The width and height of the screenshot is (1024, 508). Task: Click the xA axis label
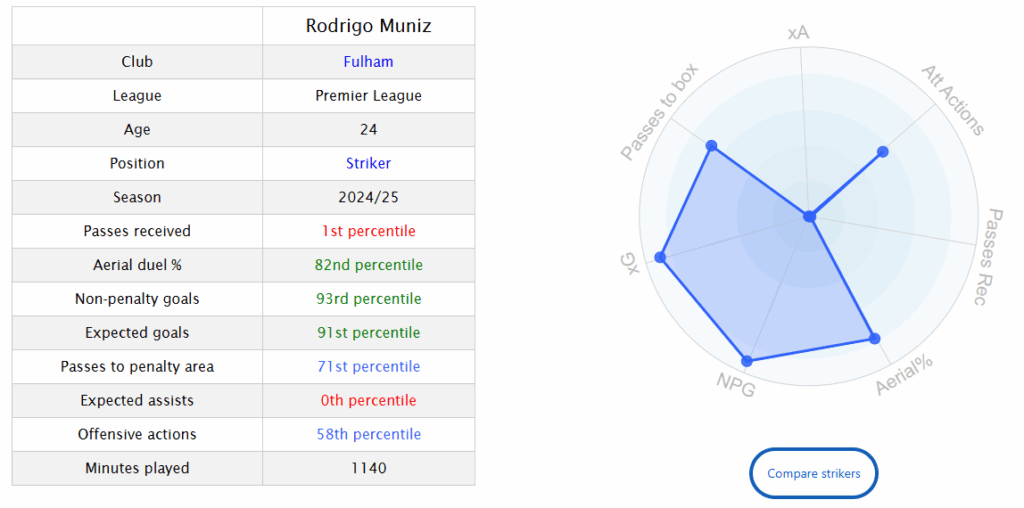click(x=798, y=33)
